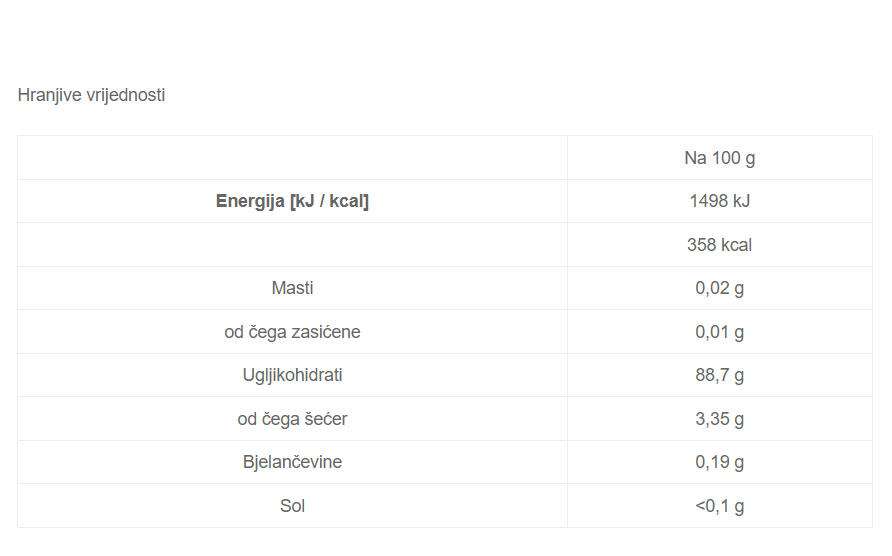
Task: Select the Na 100 g column header
Action: (x=719, y=158)
